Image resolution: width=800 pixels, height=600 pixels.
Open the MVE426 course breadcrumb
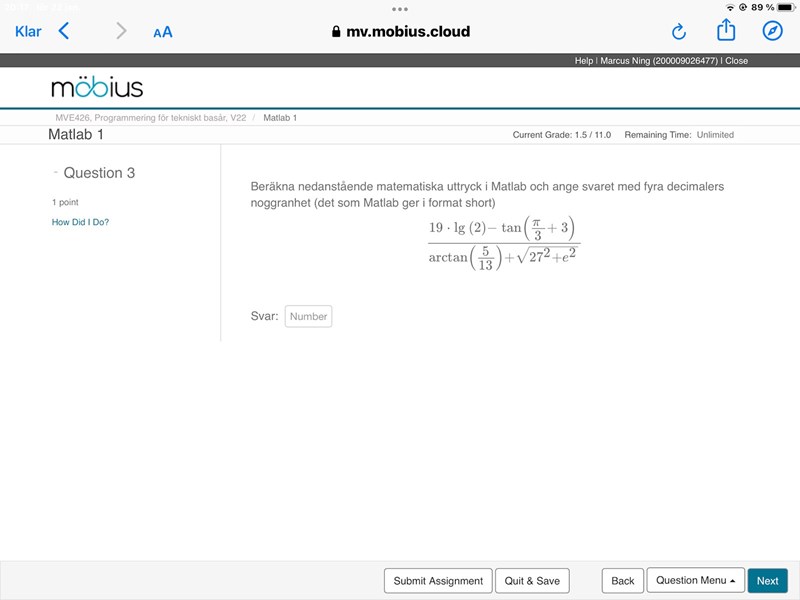point(150,118)
